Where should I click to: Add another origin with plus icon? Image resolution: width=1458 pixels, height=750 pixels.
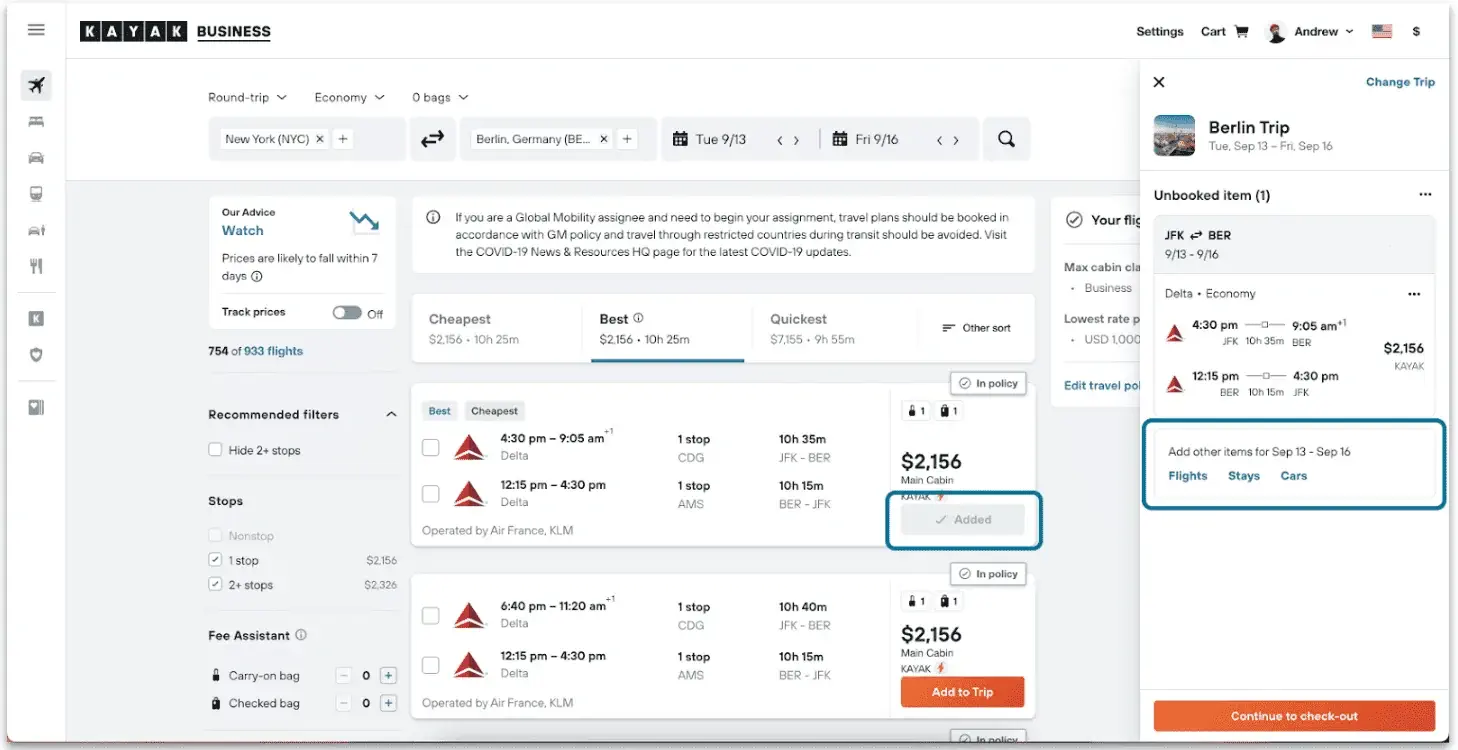tap(343, 139)
